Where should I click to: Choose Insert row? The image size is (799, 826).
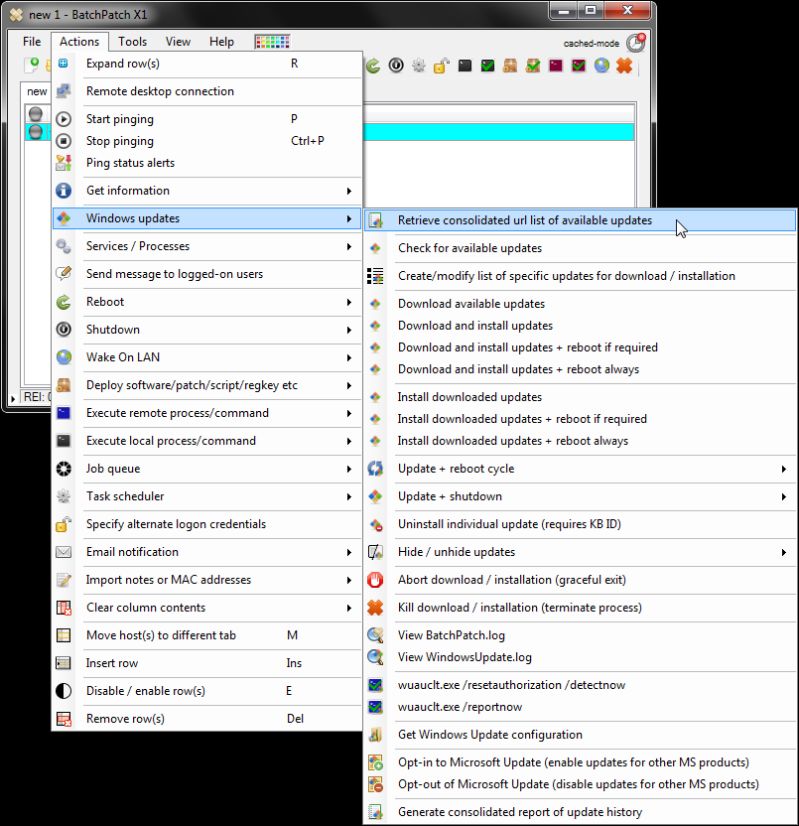[207, 663]
